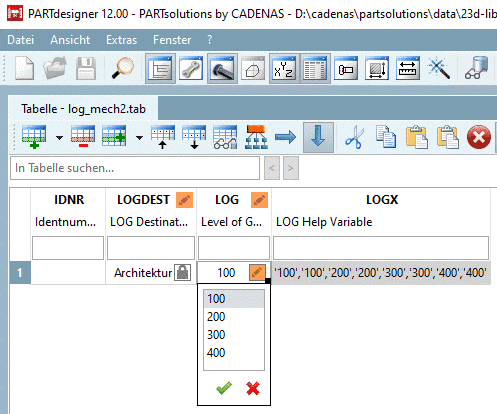Click the LOGDEST column edit pencil icon
Image resolution: width=497 pixels, height=414 pixels.
click(x=184, y=200)
